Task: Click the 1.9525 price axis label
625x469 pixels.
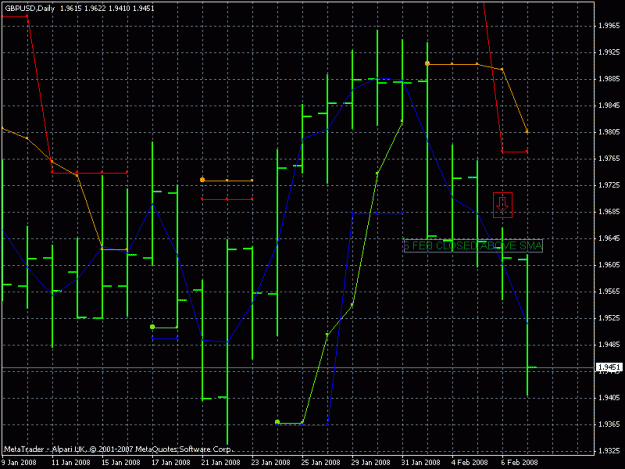Action: tap(609, 318)
